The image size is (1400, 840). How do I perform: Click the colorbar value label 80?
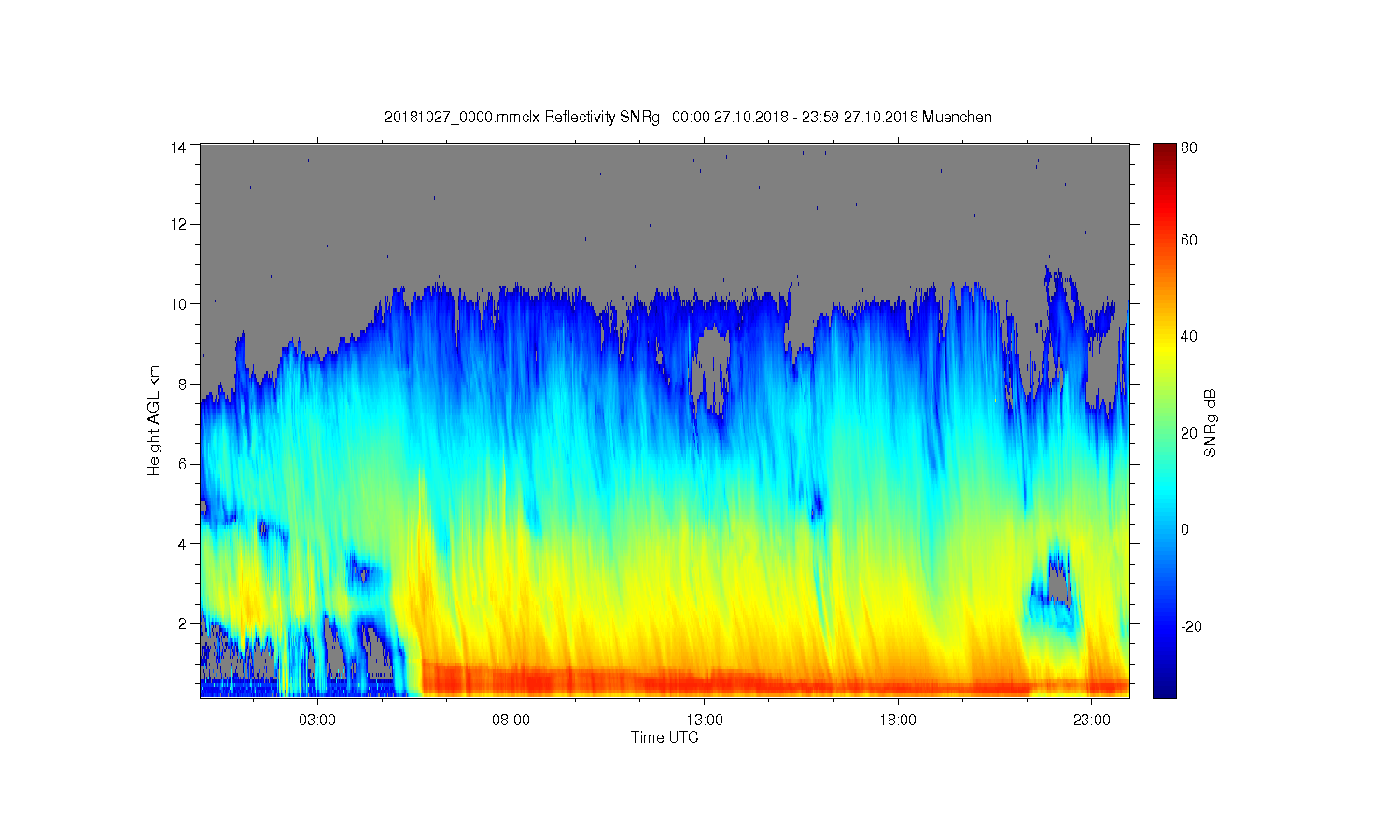click(x=1189, y=147)
